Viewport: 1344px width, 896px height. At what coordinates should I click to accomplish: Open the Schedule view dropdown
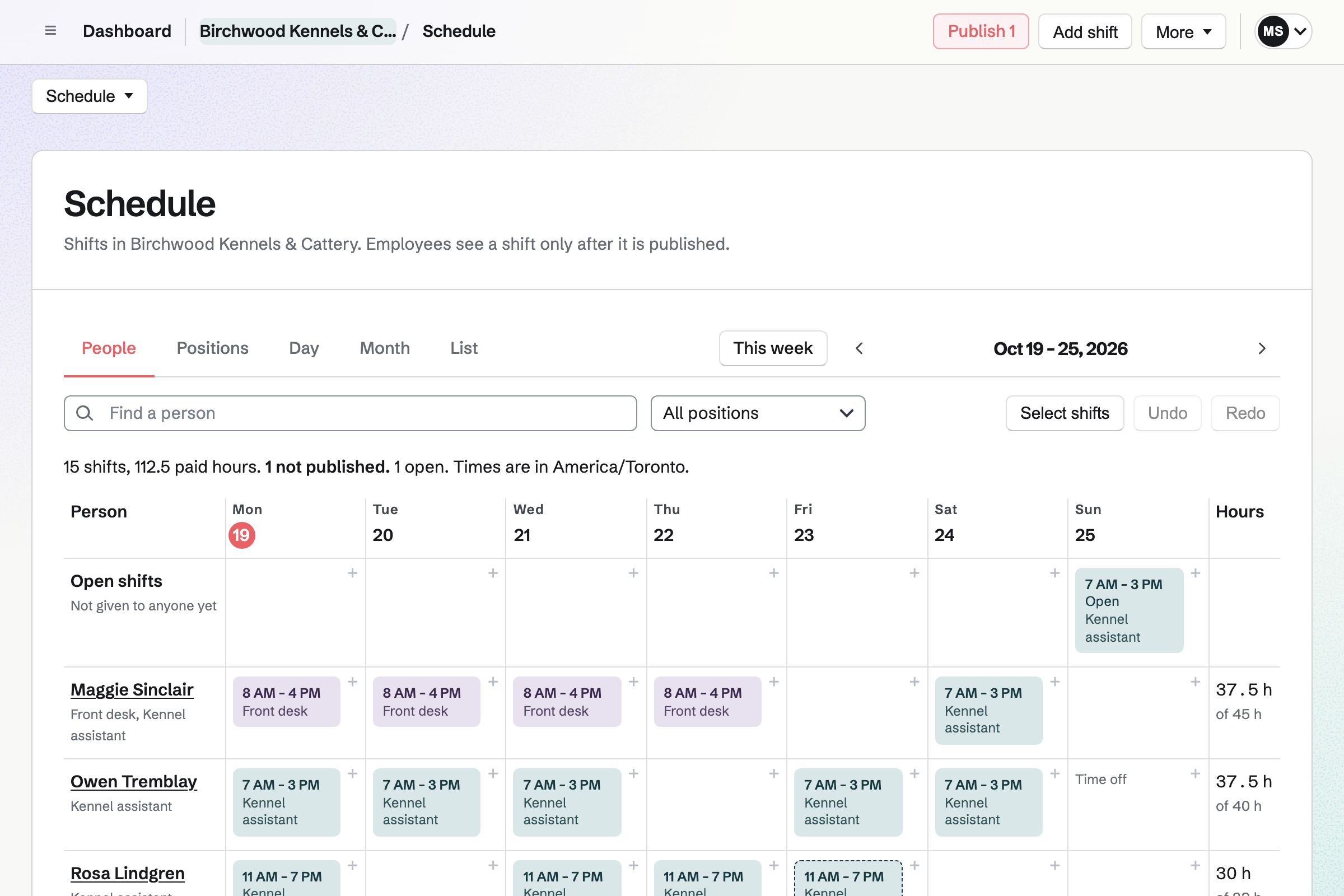pyautogui.click(x=90, y=96)
